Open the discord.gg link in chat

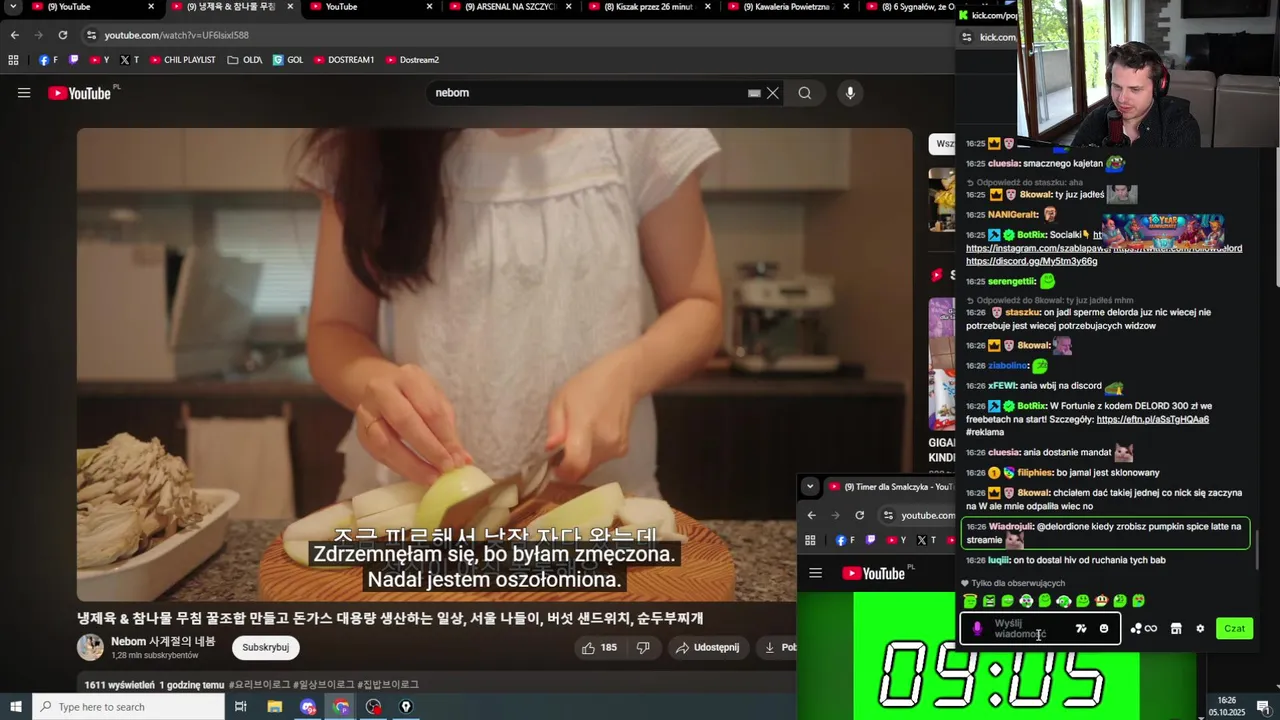pyautogui.click(x=1031, y=261)
